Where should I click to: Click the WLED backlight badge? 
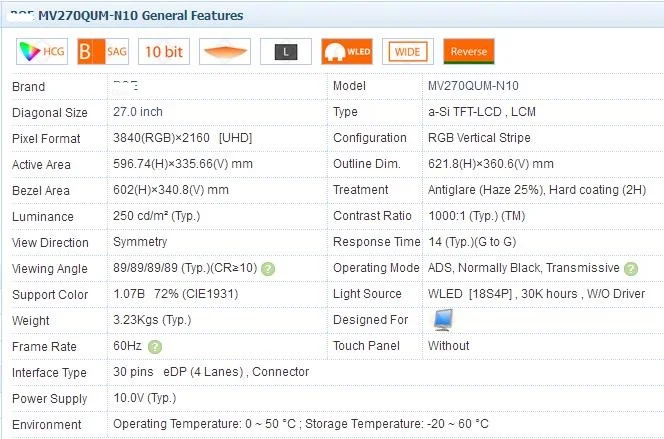click(x=346, y=52)
